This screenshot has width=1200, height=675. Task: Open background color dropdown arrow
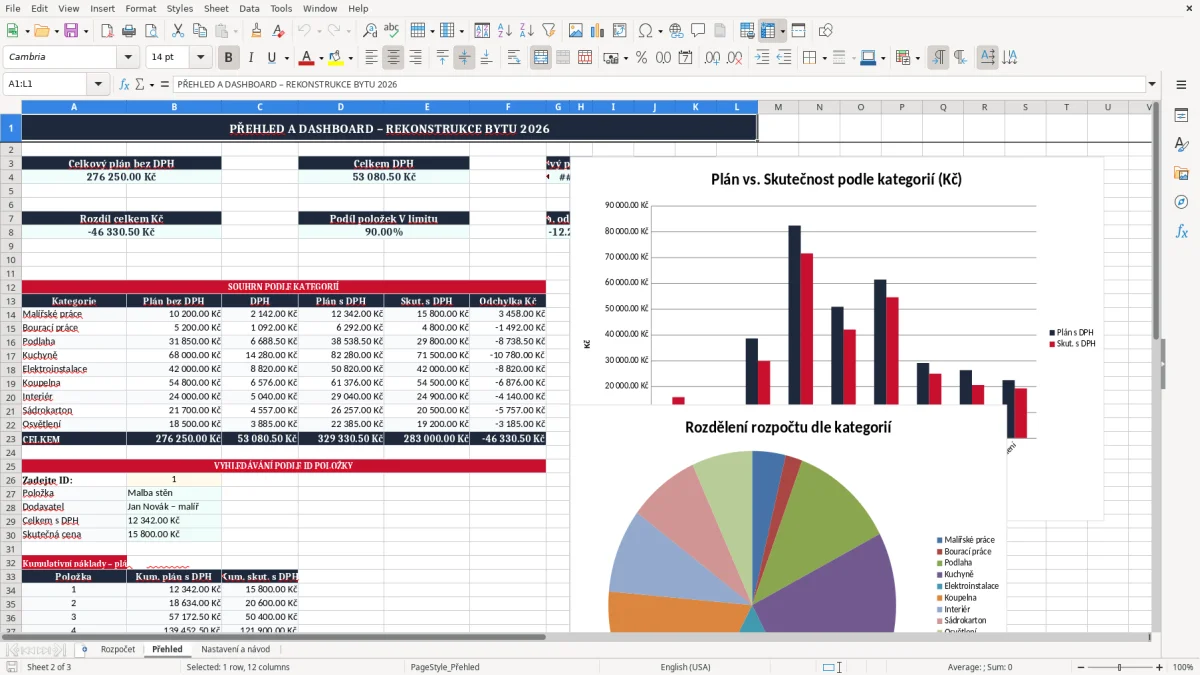[x=350, y=58]
